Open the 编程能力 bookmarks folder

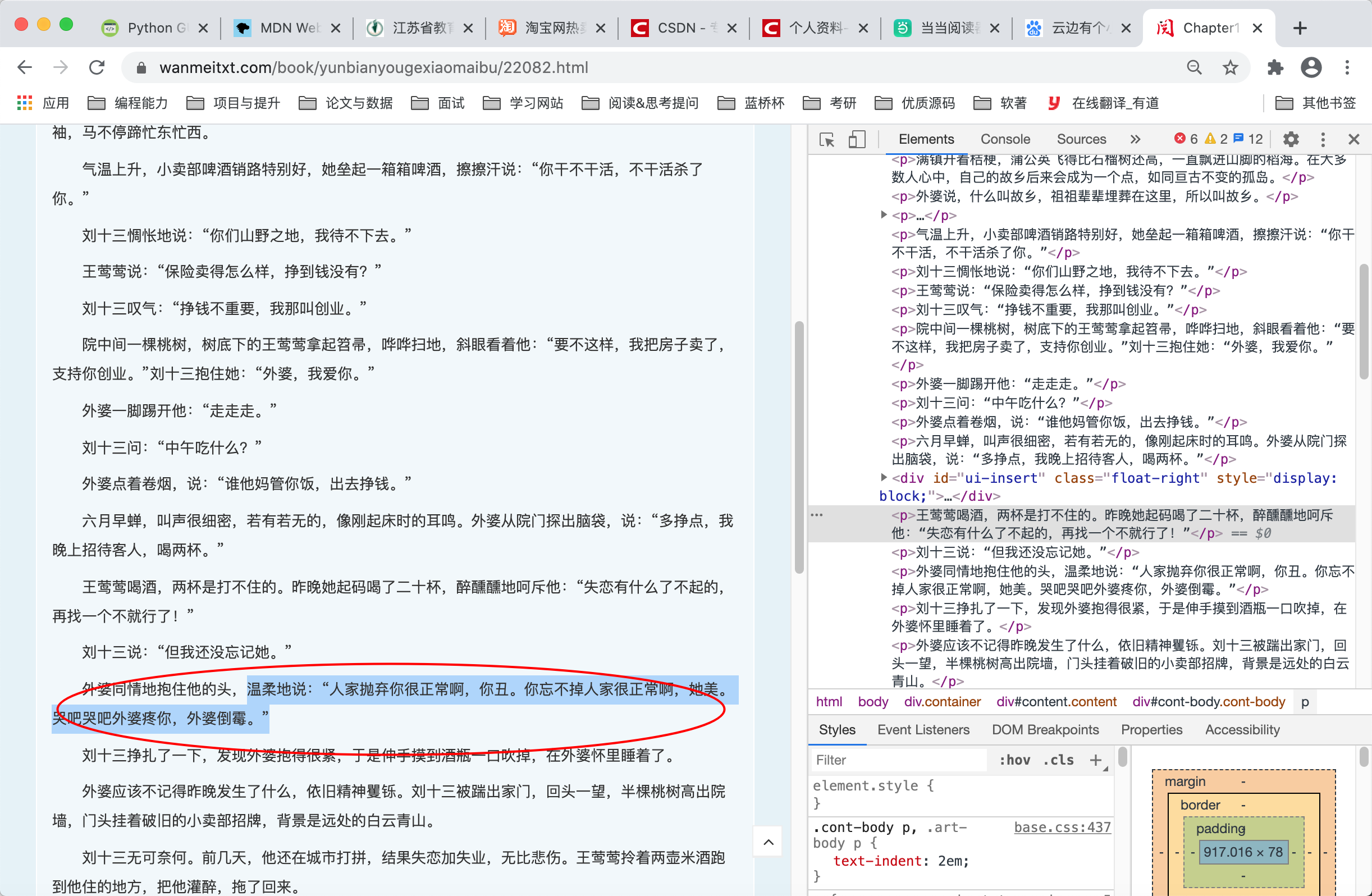[128, 103]
